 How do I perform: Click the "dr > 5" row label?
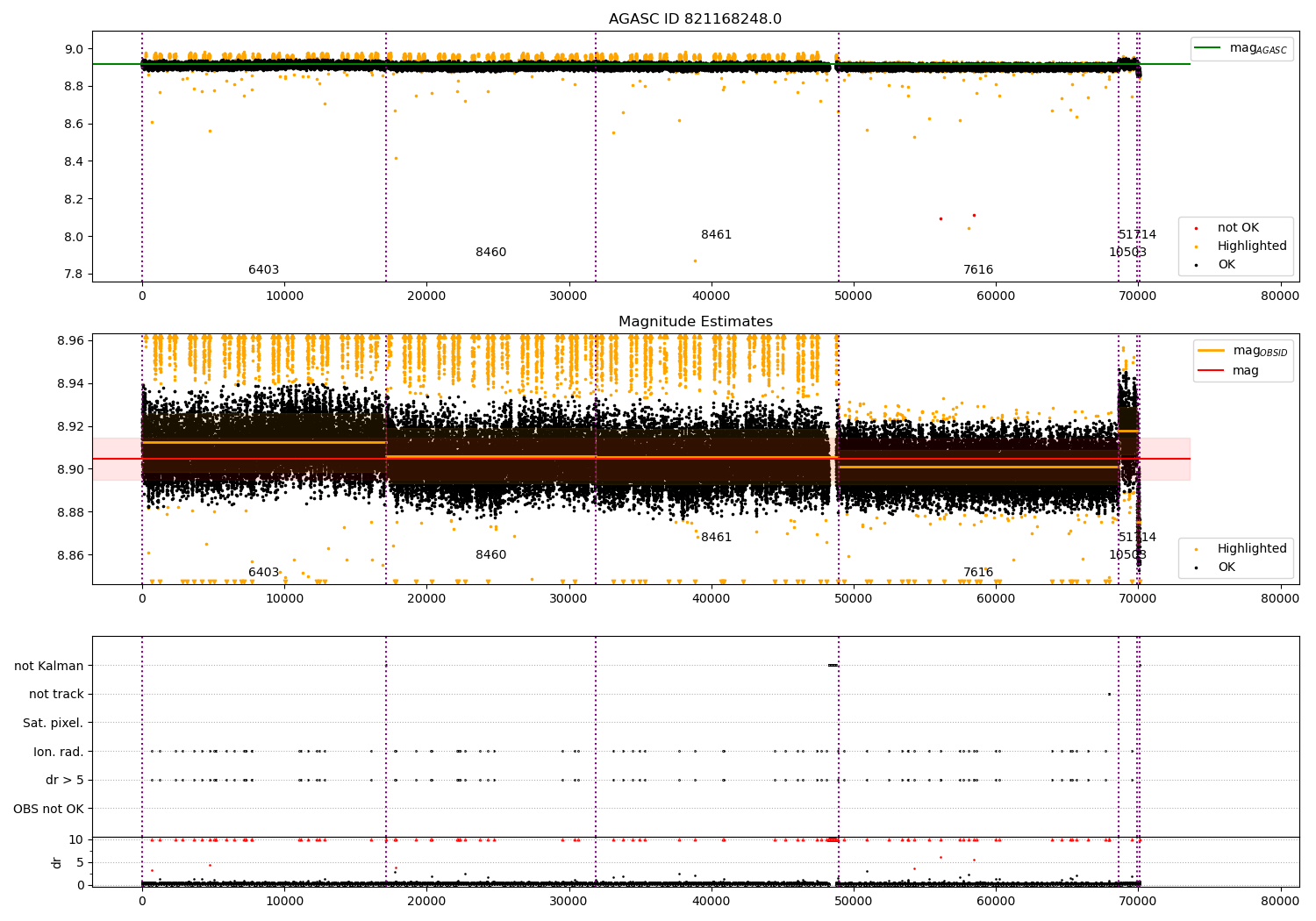point(65,781)
